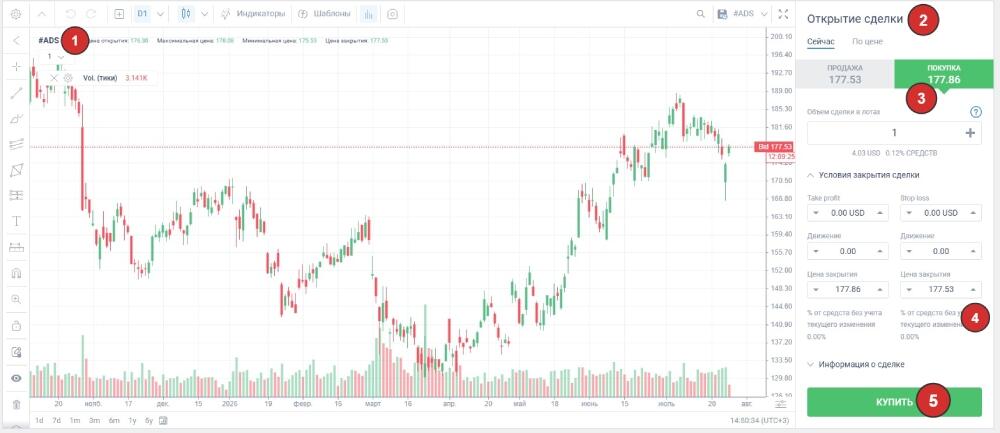Collapse top toolbar with the up caret
1000x433 pixels.
click(x=42, y=13)
